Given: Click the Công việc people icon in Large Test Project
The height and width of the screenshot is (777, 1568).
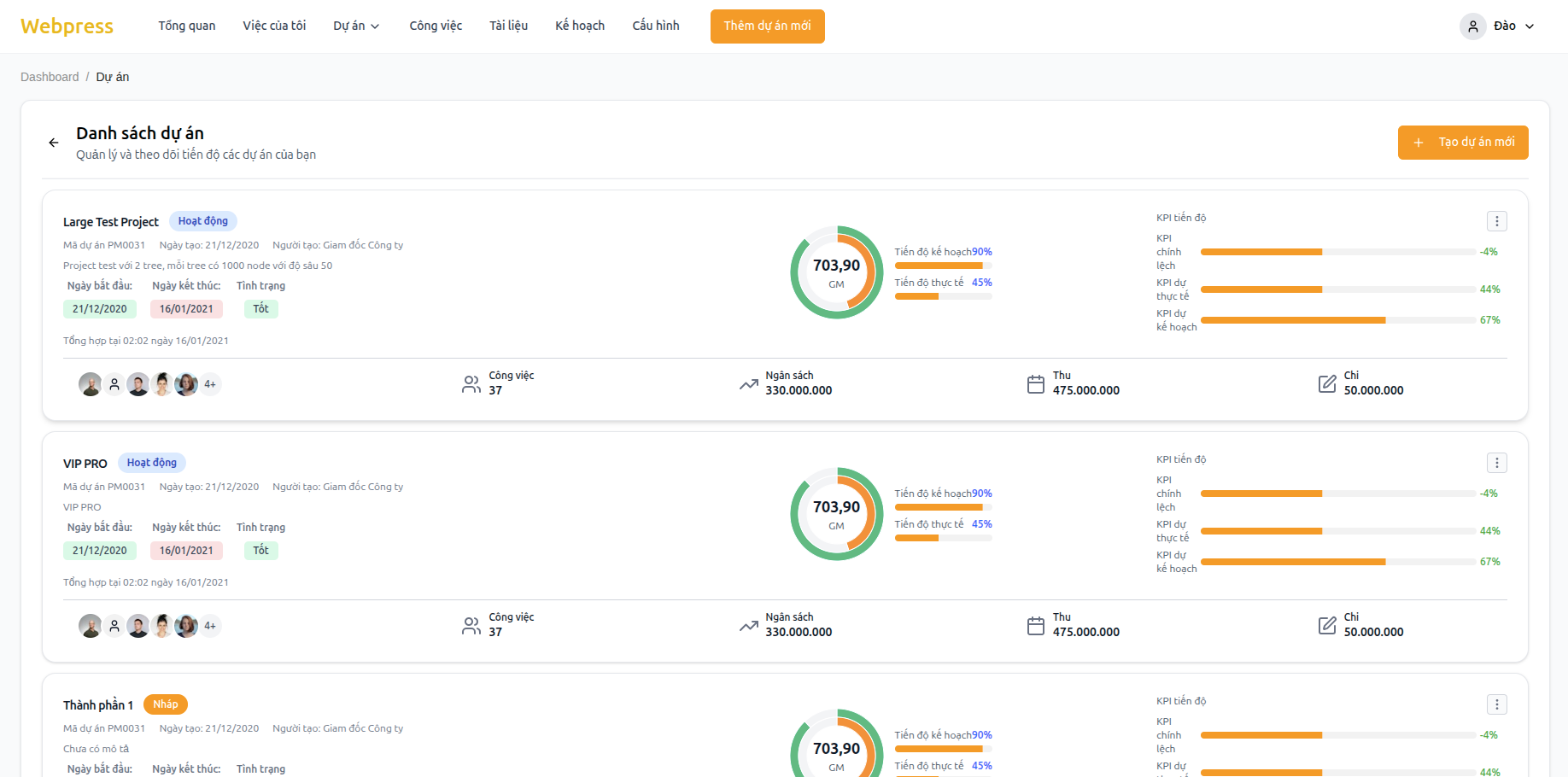Looking at the screenshot, I should coord(471,384).
